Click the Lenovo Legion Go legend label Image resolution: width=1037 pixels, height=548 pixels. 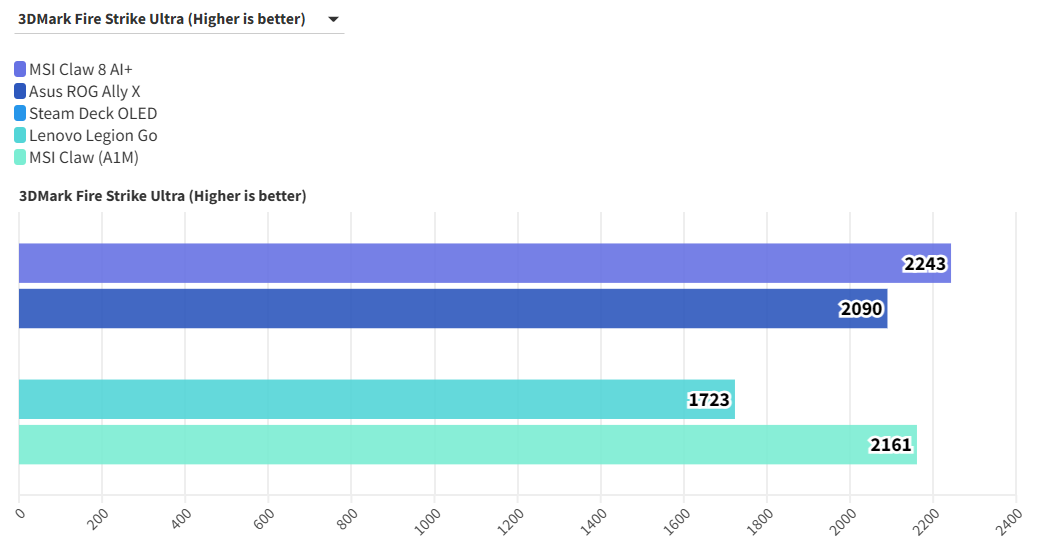[92, 135]
